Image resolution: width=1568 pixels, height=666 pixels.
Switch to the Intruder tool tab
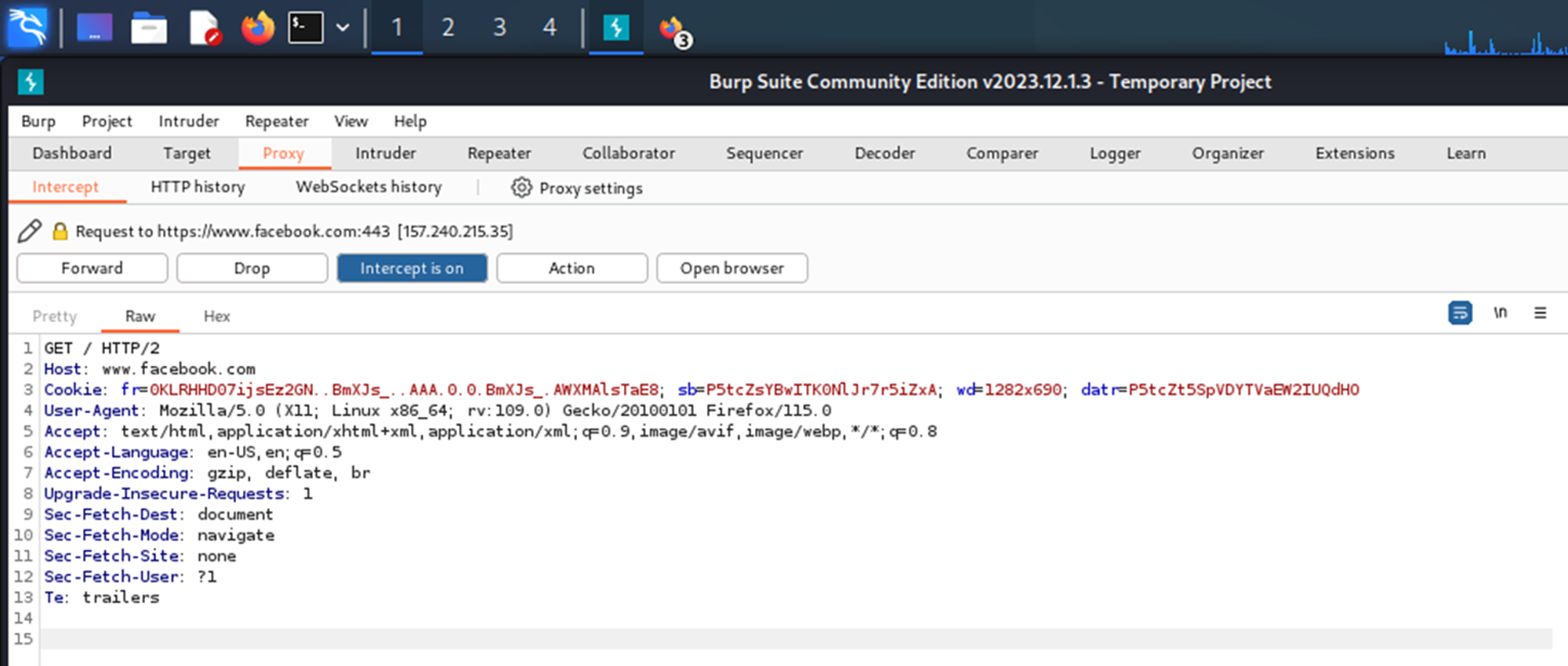point(386,154)
